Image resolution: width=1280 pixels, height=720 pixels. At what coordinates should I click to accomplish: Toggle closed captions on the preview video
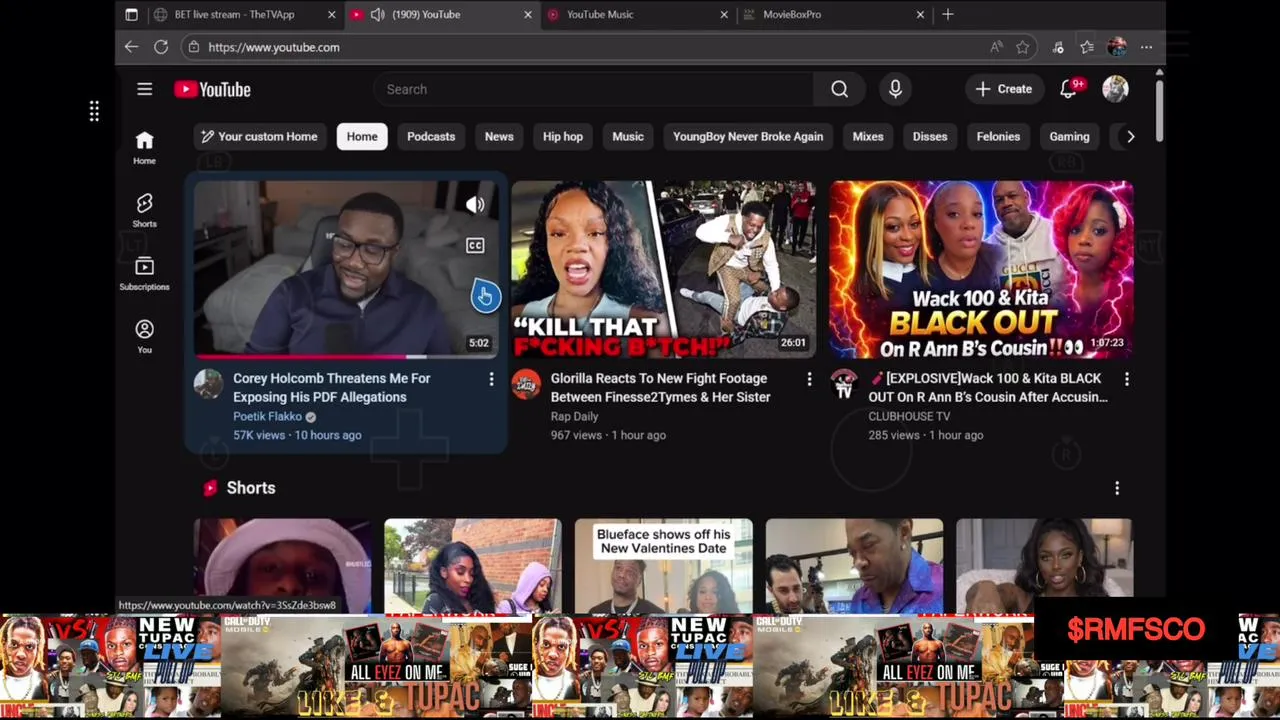click(x=475, y=246)
